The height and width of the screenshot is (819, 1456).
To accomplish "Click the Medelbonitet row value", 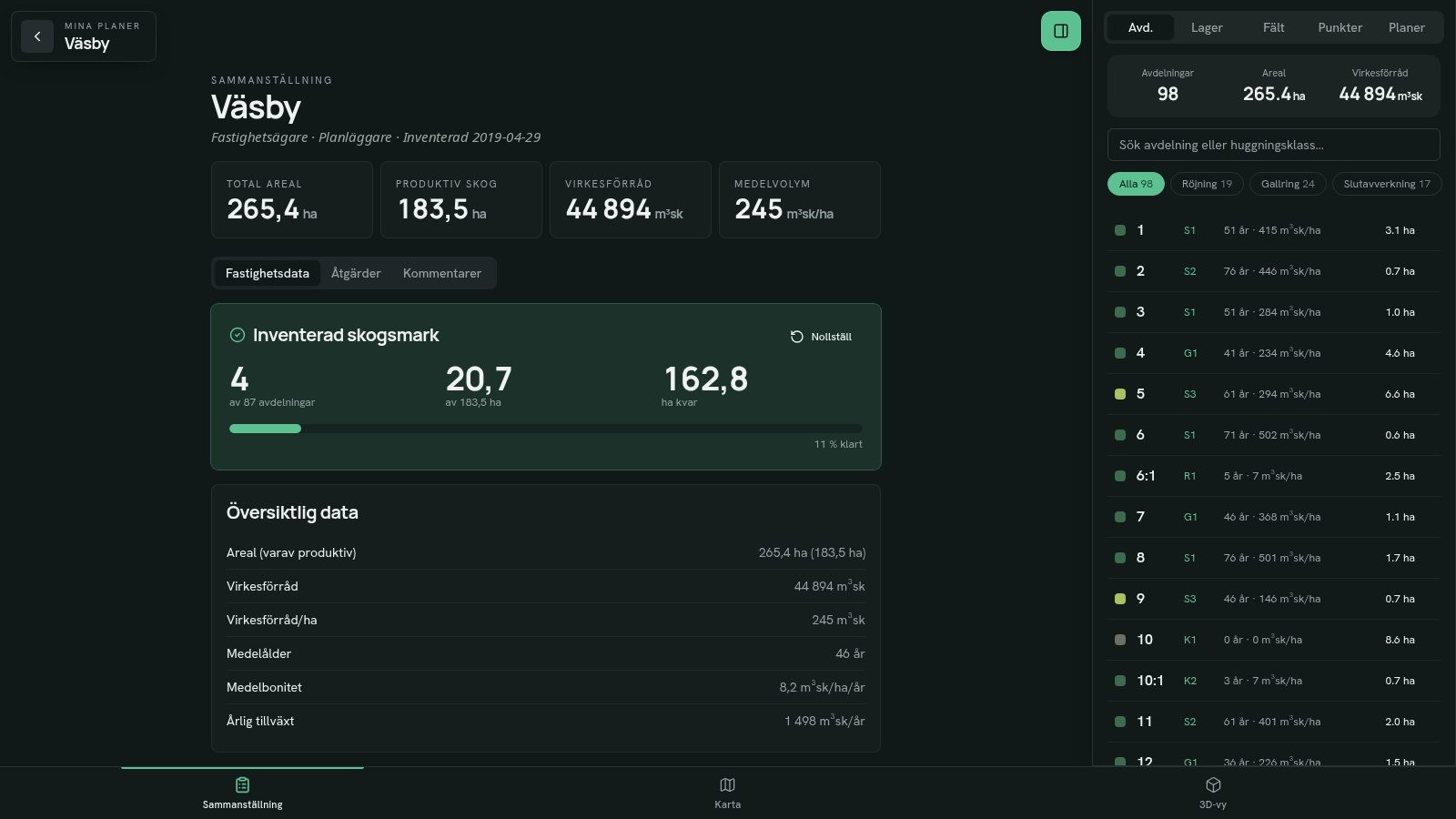I will point(822,687).
